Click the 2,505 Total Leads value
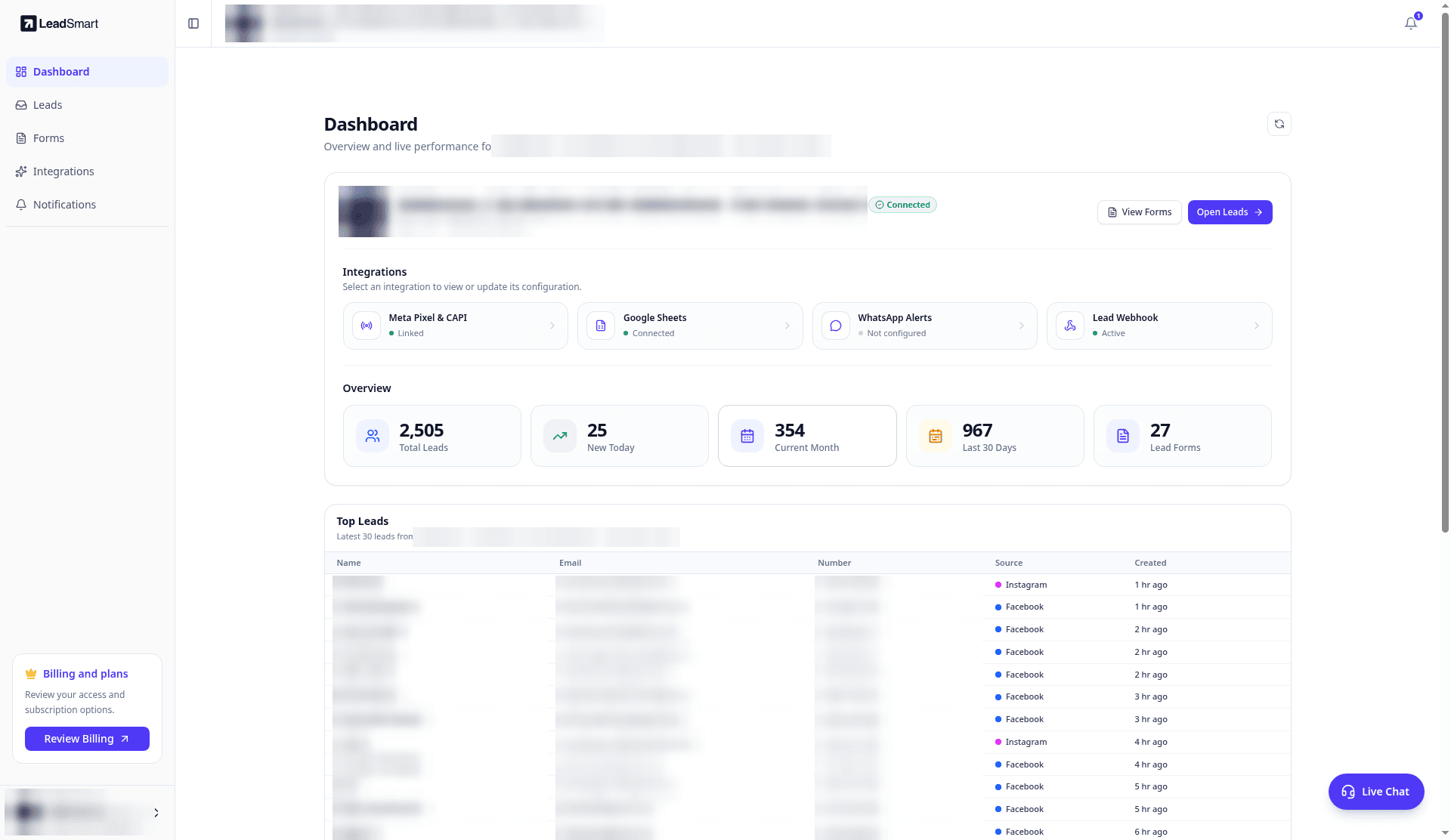This screenshot has width=1451, height=840. tap(422, 431)
